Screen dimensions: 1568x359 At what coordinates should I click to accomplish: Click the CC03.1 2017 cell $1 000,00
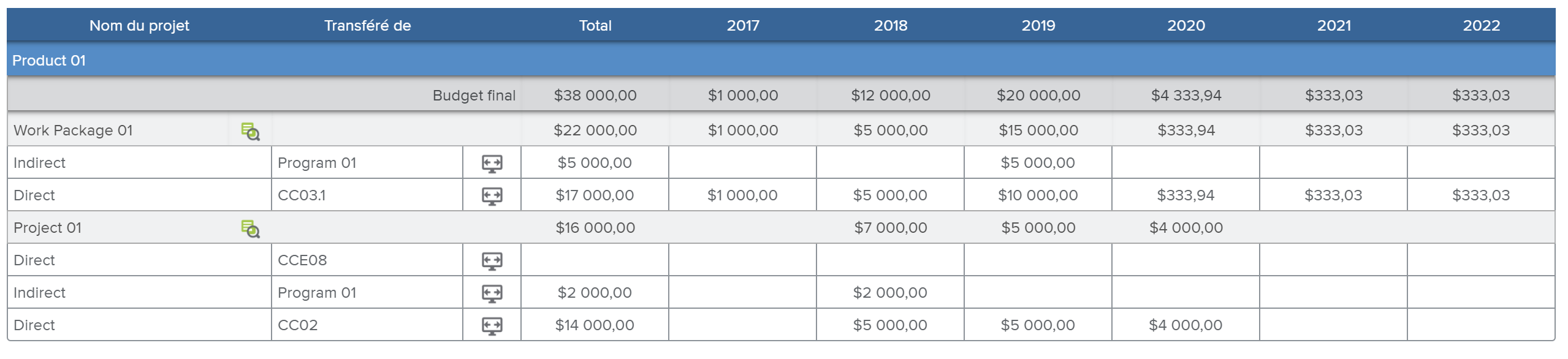tap(742, 195)
